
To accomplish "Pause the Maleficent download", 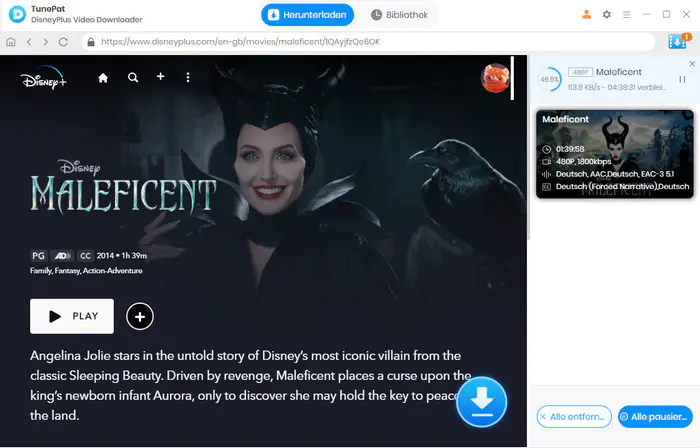I will coord(682,79).
